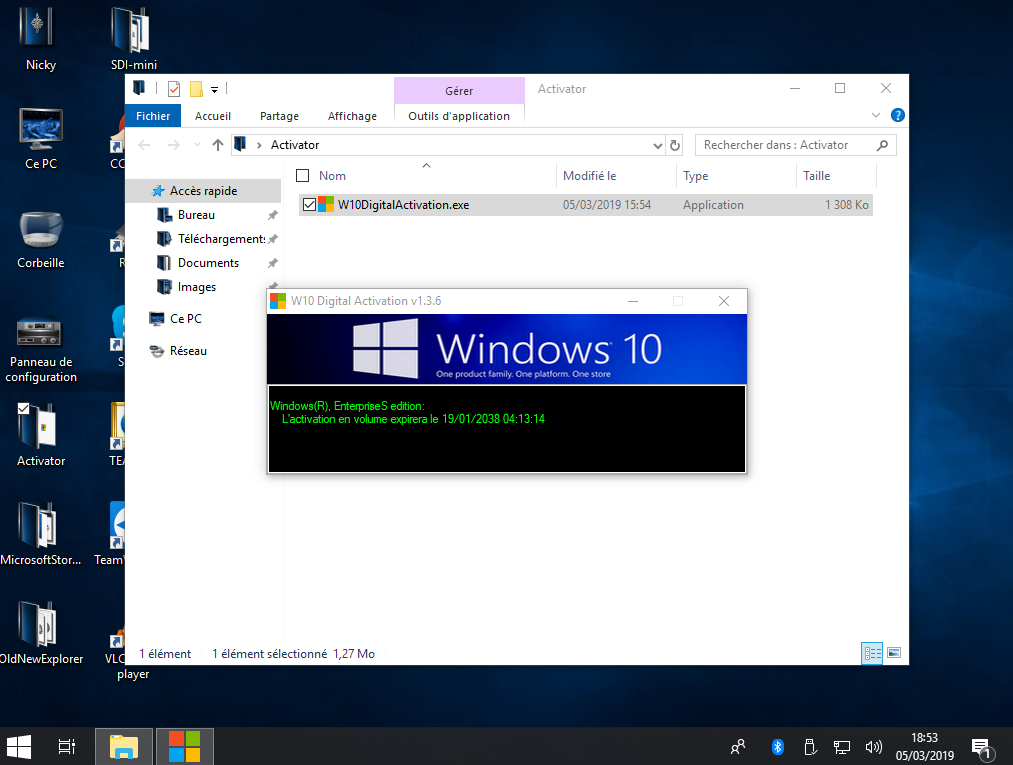
Task: Click the Explorer help question mark icon
Action: 897,115
